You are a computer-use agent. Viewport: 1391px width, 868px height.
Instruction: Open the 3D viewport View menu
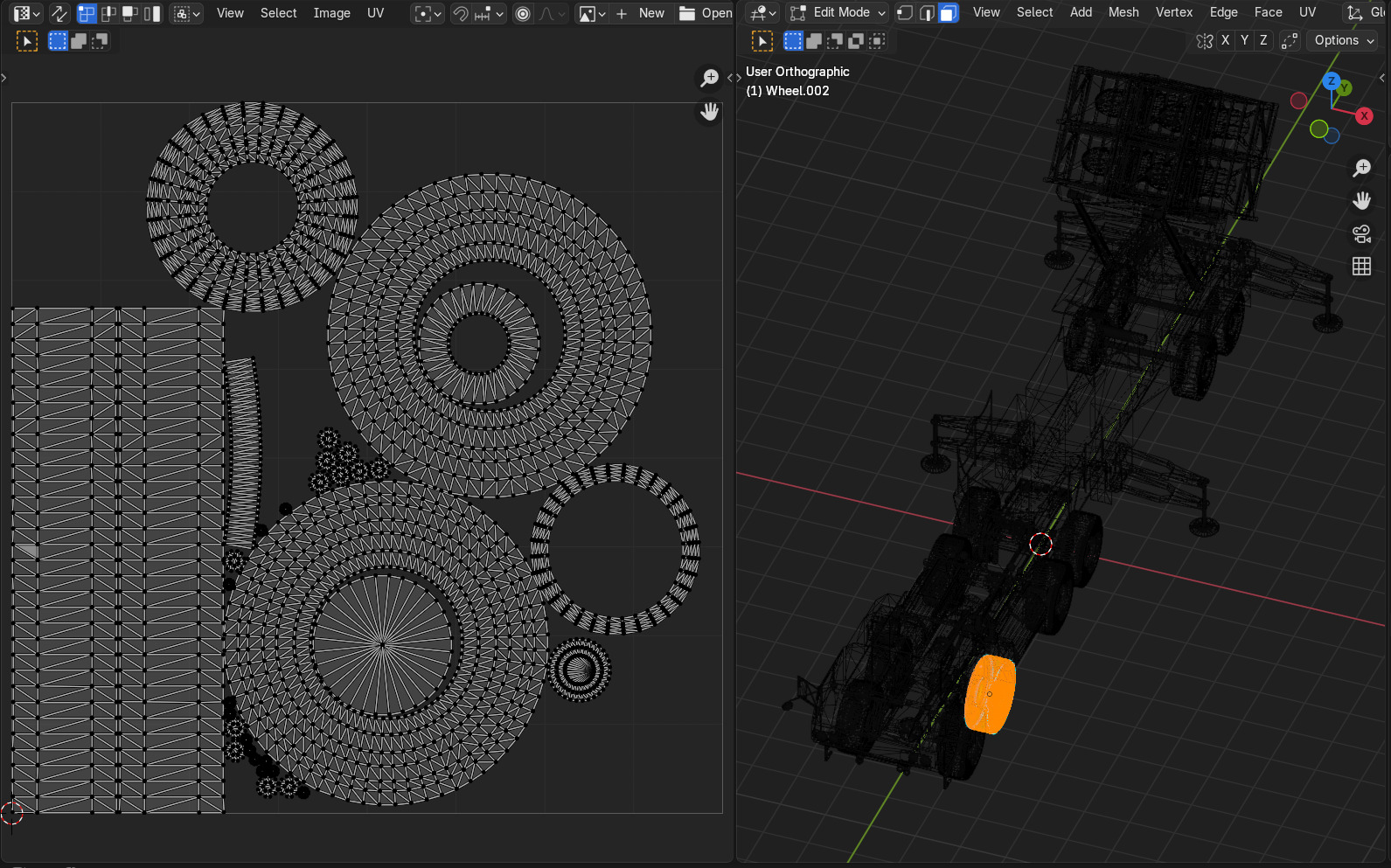[986, 12]
